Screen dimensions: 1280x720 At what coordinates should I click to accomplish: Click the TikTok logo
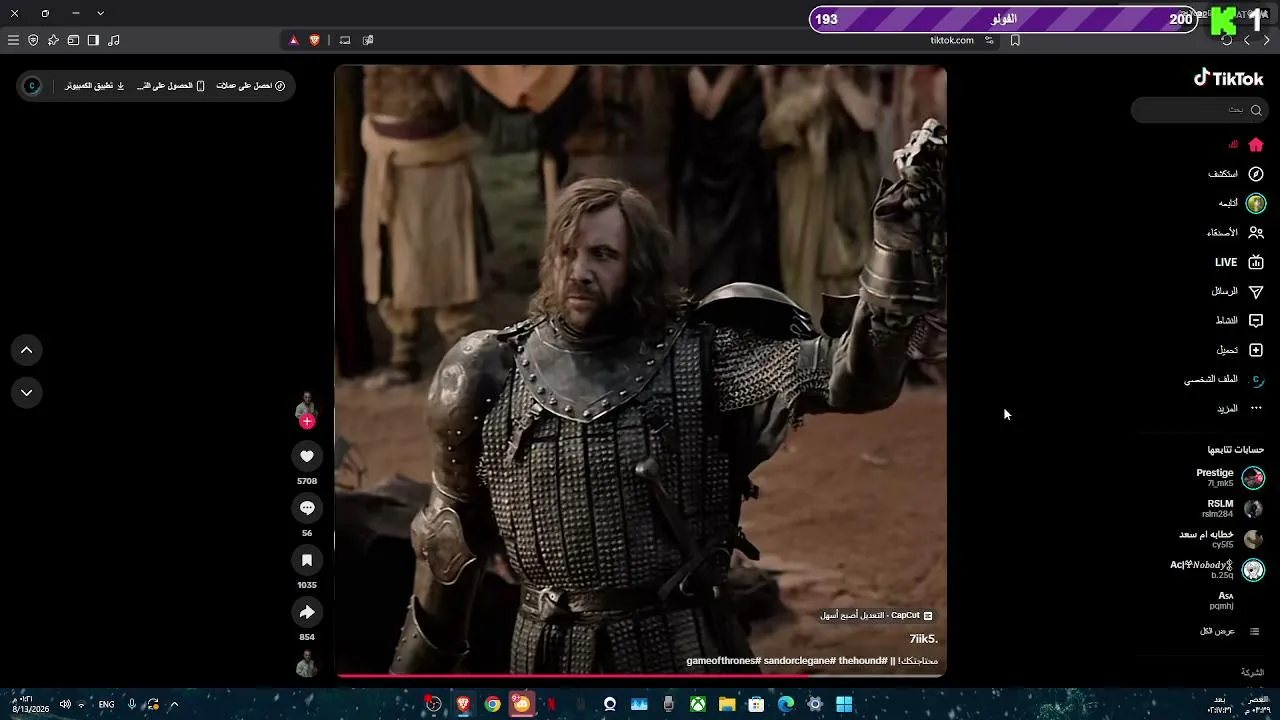tap(1229, 78)
